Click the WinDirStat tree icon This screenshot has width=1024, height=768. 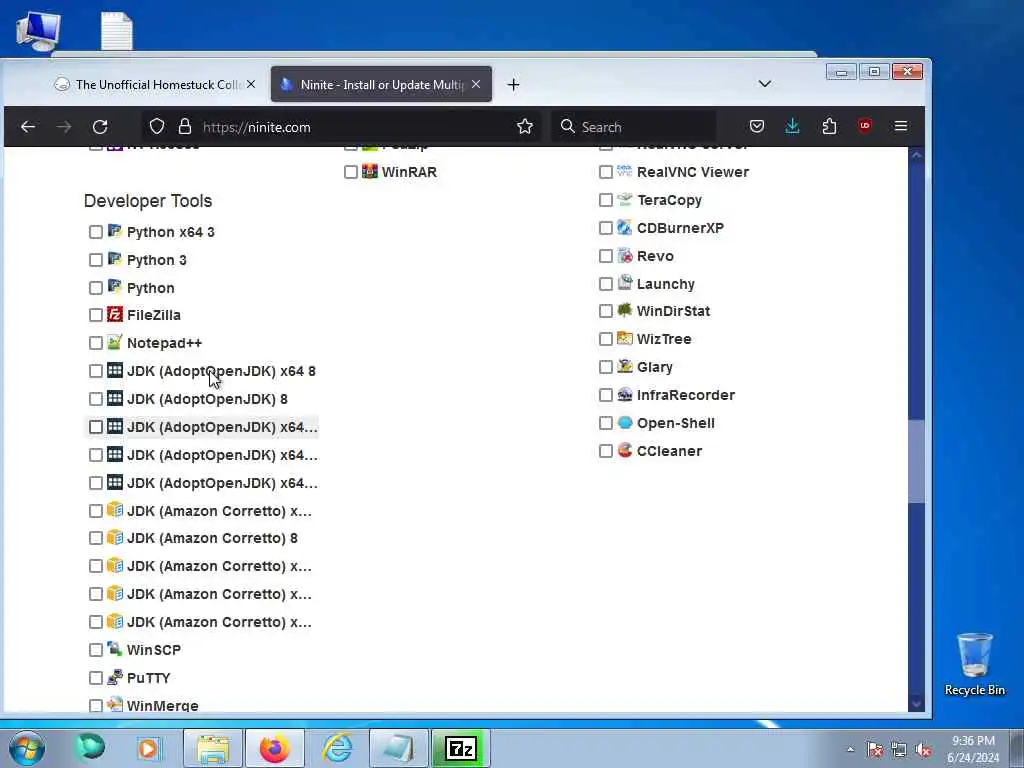[625, 311]
